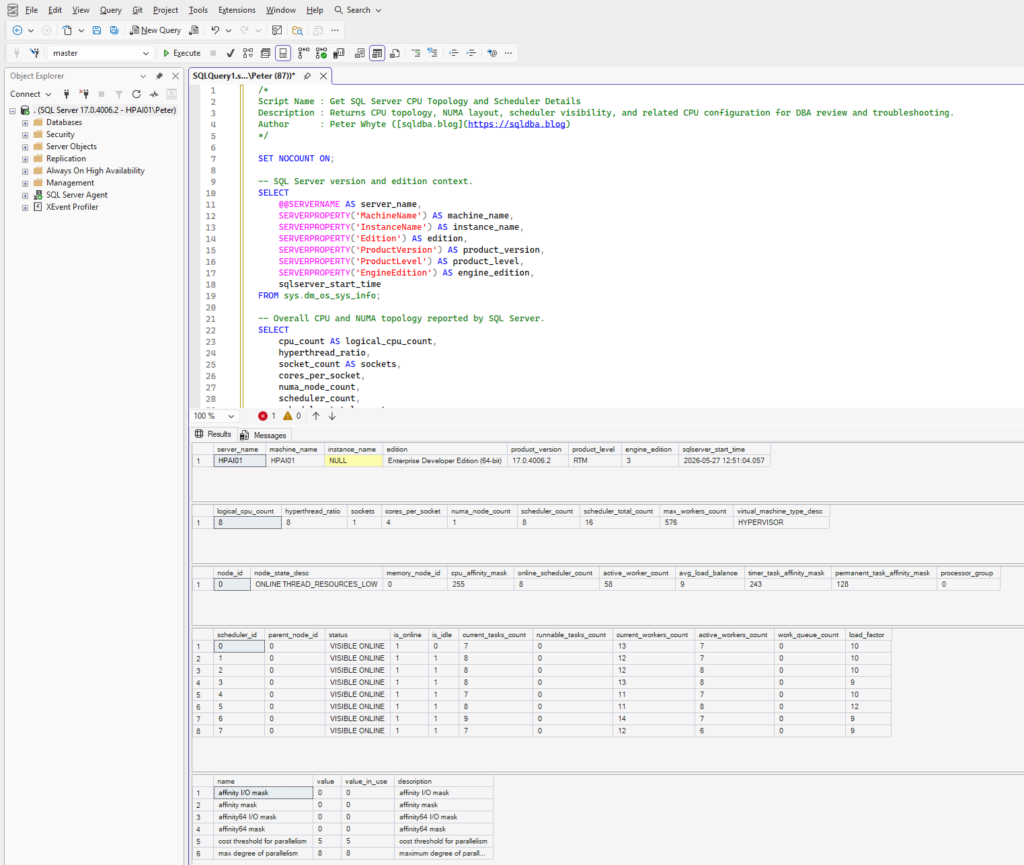Click Change Connection icon beside database box
Screen dimensions: 1024x865
click(35, 53)
